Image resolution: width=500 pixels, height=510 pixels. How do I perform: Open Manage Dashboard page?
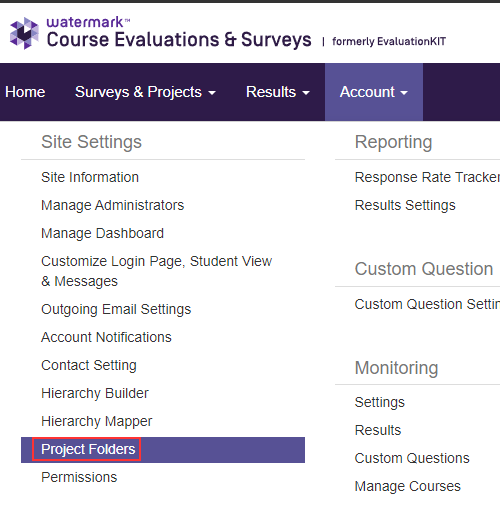103,233
